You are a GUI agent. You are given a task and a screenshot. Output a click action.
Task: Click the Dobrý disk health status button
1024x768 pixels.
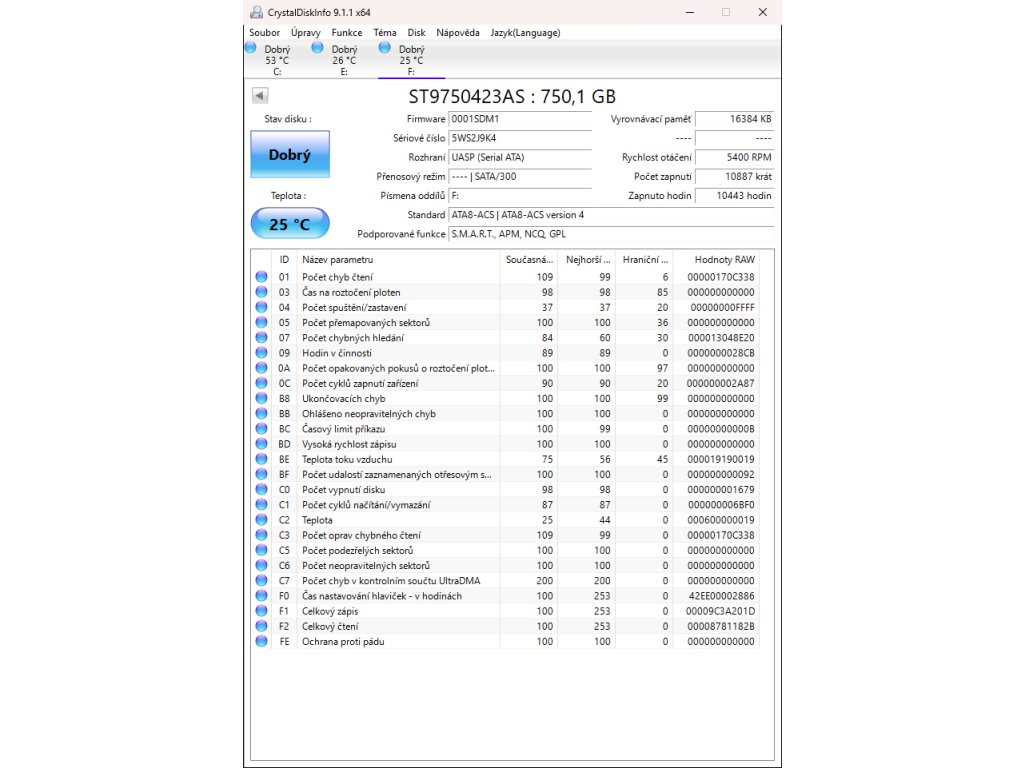[289, 155]
